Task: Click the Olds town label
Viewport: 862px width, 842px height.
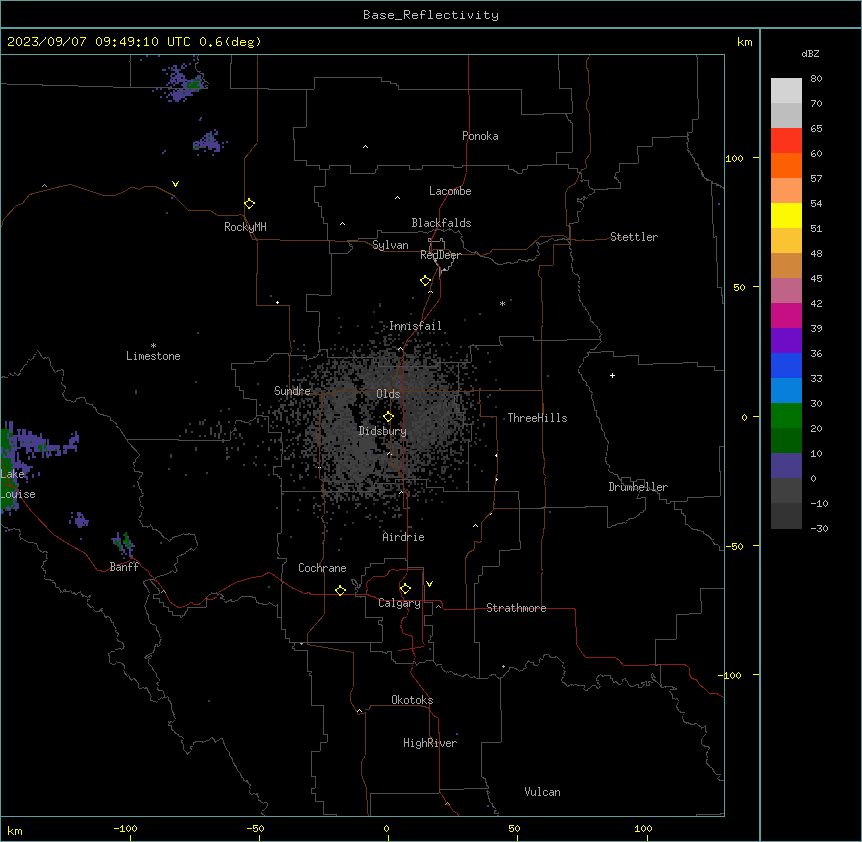Action: [388, 394]
